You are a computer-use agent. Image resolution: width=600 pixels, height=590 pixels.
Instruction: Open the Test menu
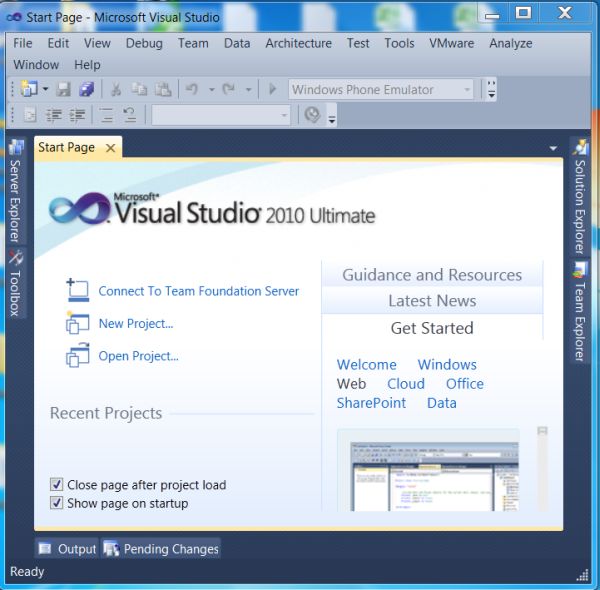tap(358, 43)
